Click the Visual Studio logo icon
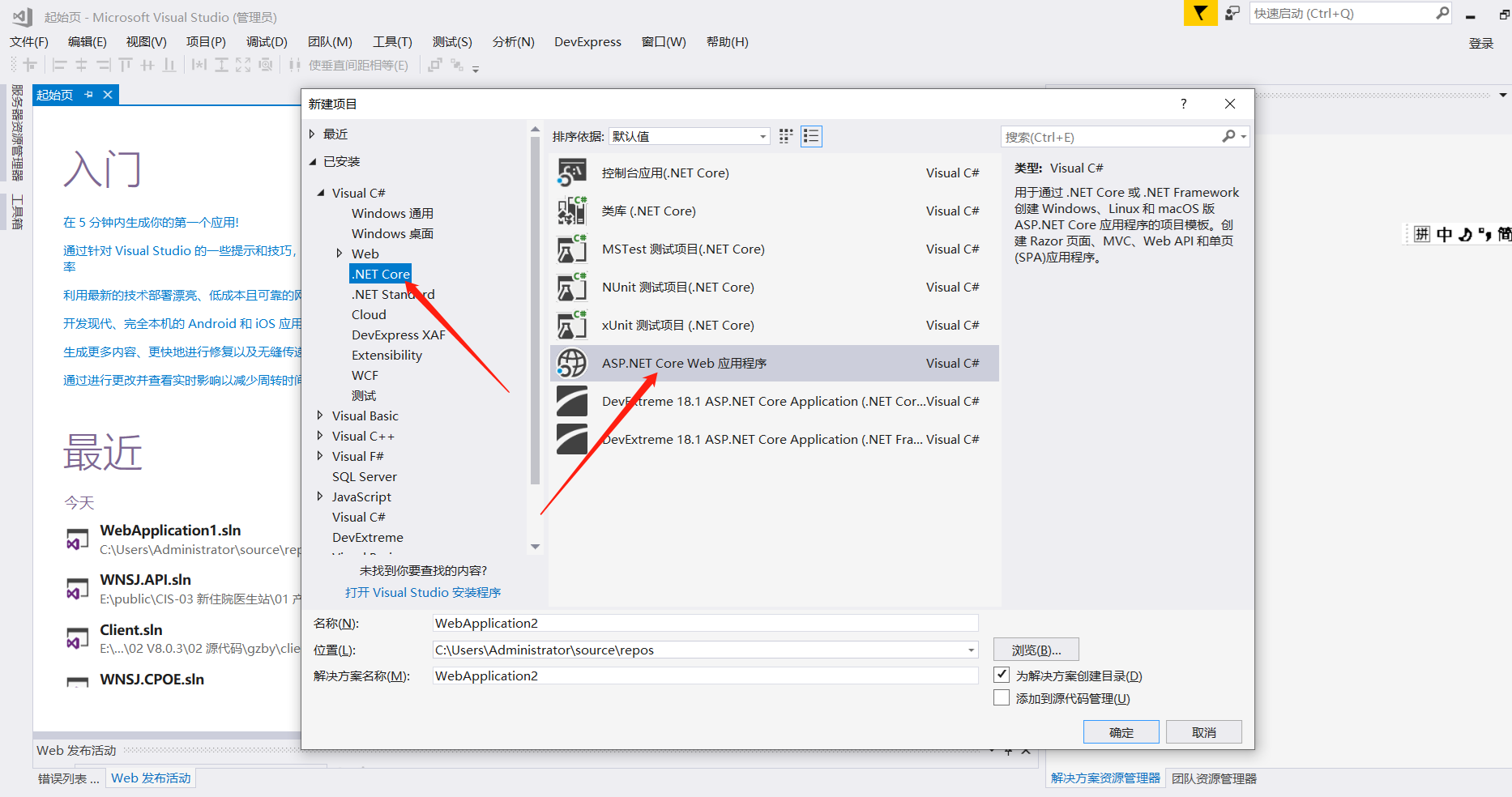This screenshot has height=797, width=1512. 22,16
